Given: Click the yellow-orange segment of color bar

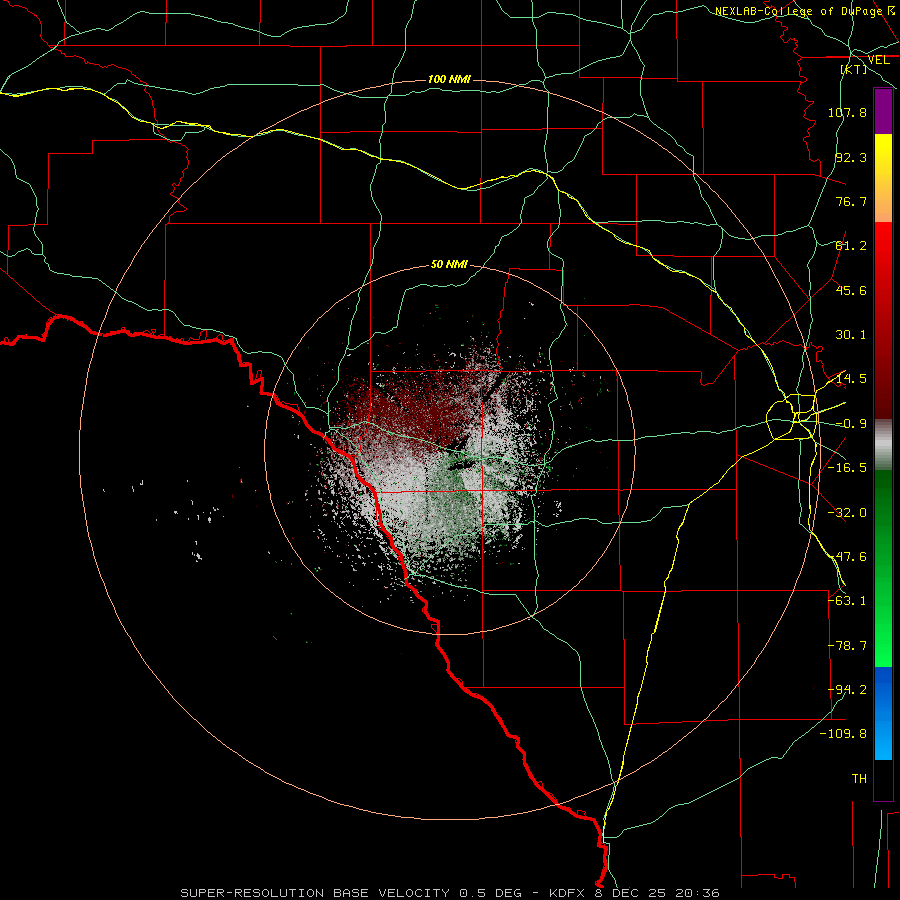Looking at the screenshot, I should tap(883, 178).
